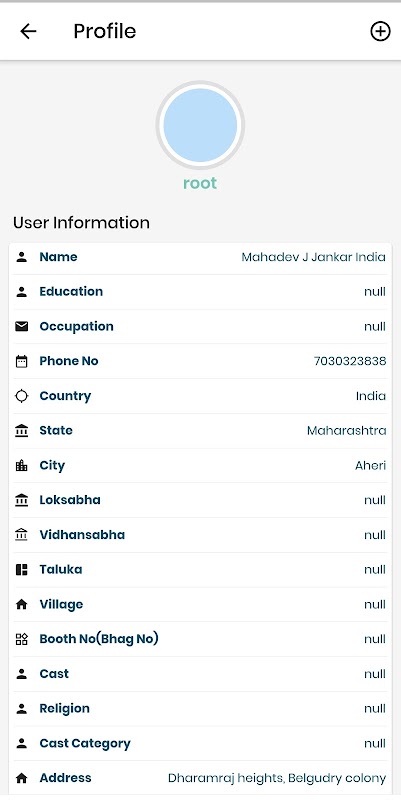Tap the home icon beside Village
Image resolution: width=401 pixels, height=800 pixels.
coord(21,605)
